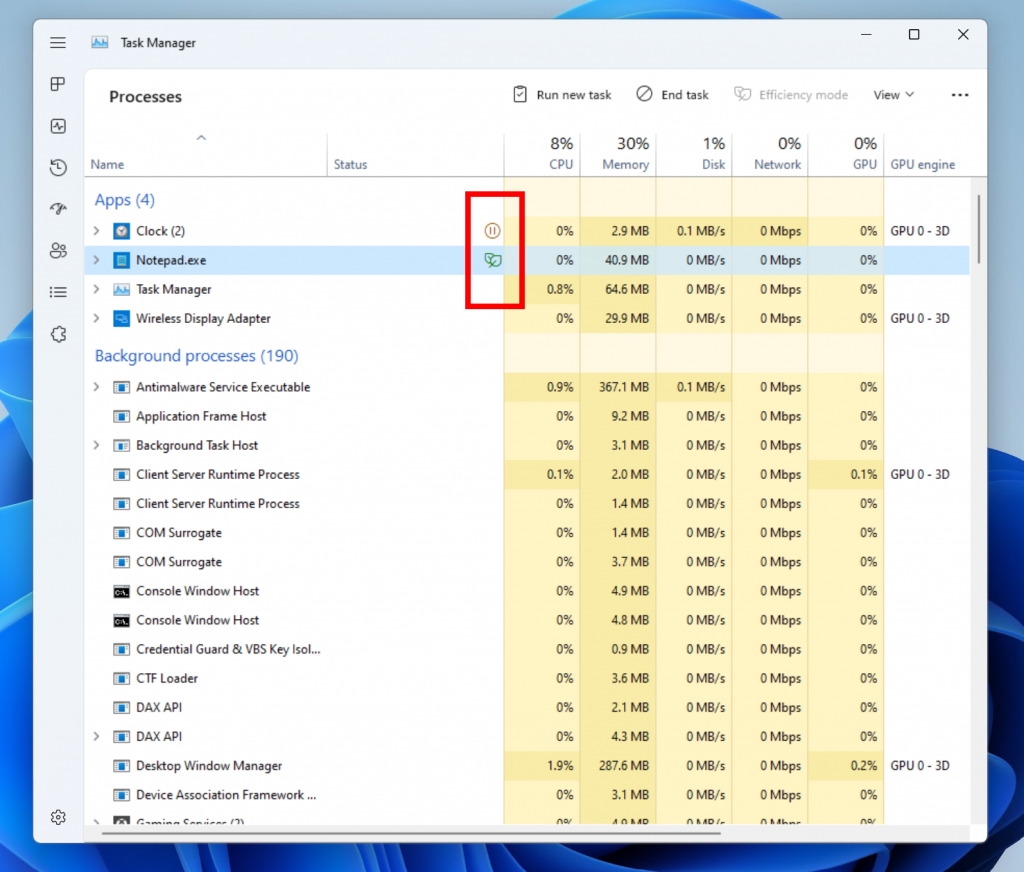This screenshot has height=872, width=1024.
Task: Open the View dropdown menu
Action: click(893, 94)
